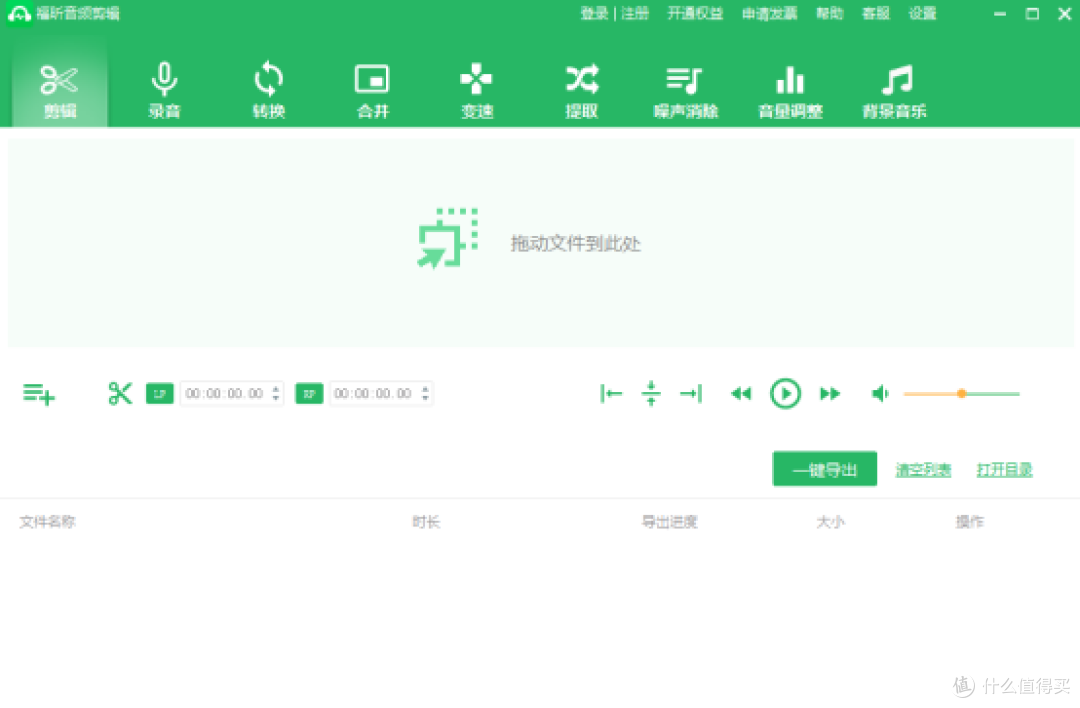The height and width of the screenshot is (708, 1080).
Task: Click the 清空列表 clear list link
Action: coord(923,470)
